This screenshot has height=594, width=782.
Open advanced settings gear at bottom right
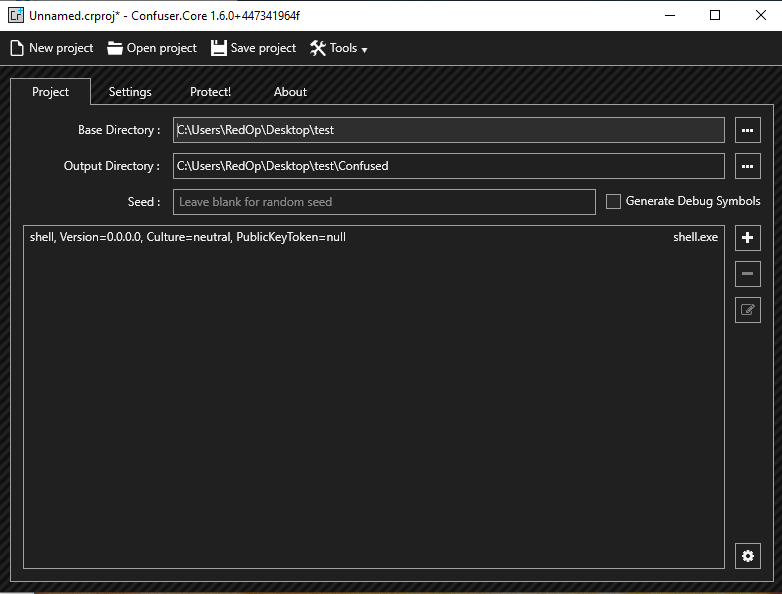pos(747,556)
